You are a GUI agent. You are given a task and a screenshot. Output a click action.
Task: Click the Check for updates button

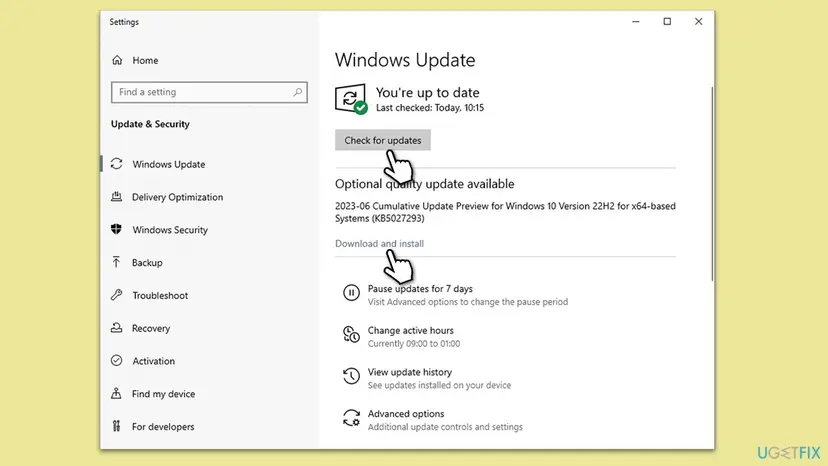pos(382,140)
